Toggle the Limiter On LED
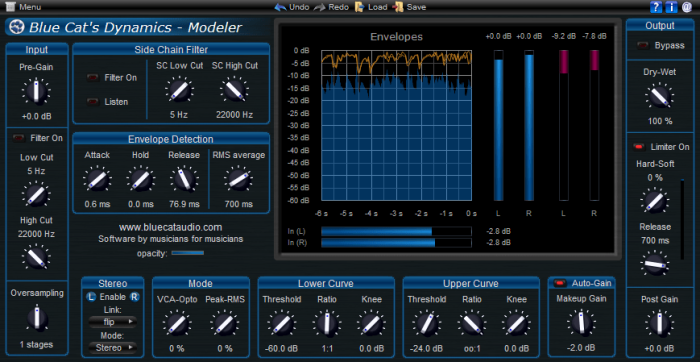 [638, 147]
